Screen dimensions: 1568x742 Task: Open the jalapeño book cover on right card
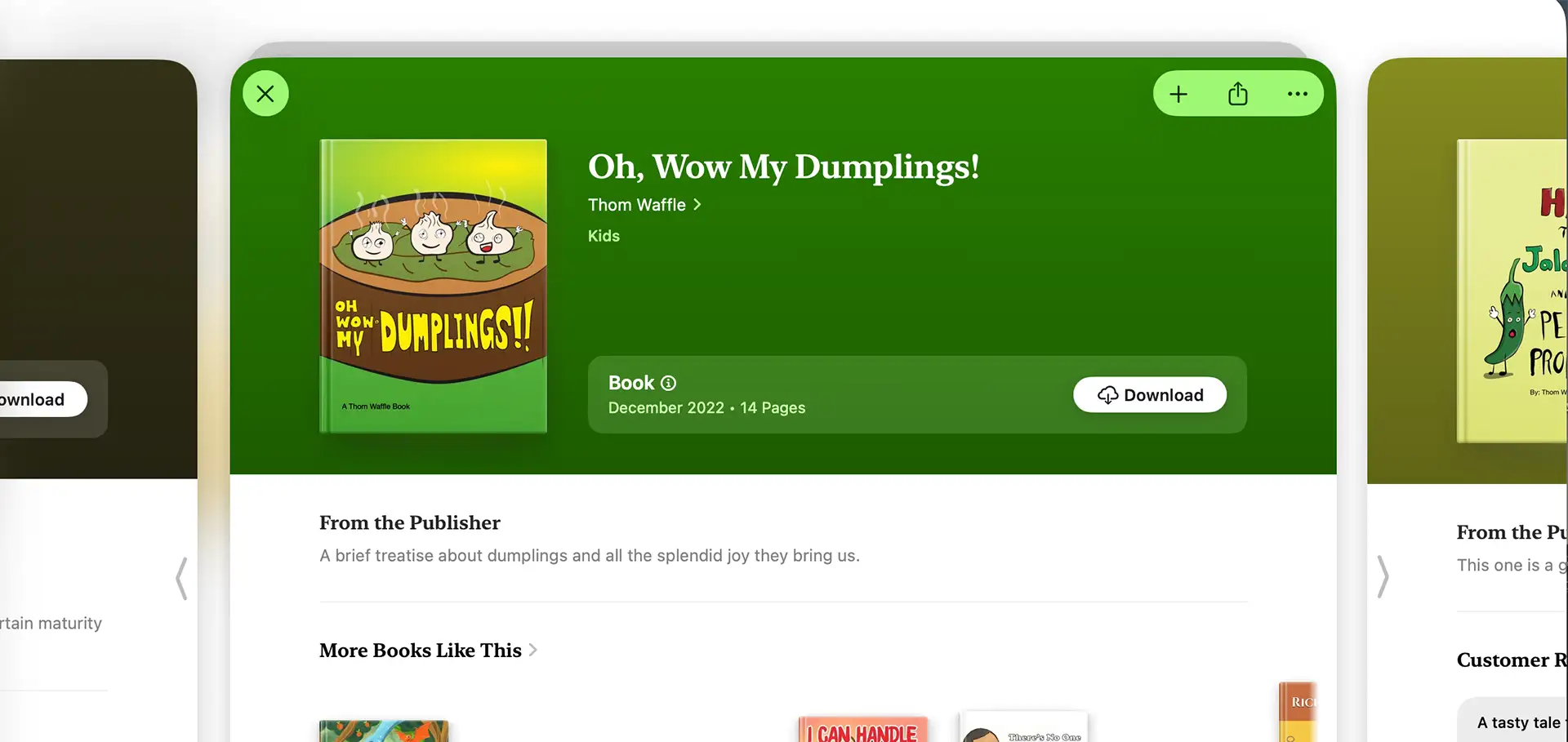coord(1512,291)
